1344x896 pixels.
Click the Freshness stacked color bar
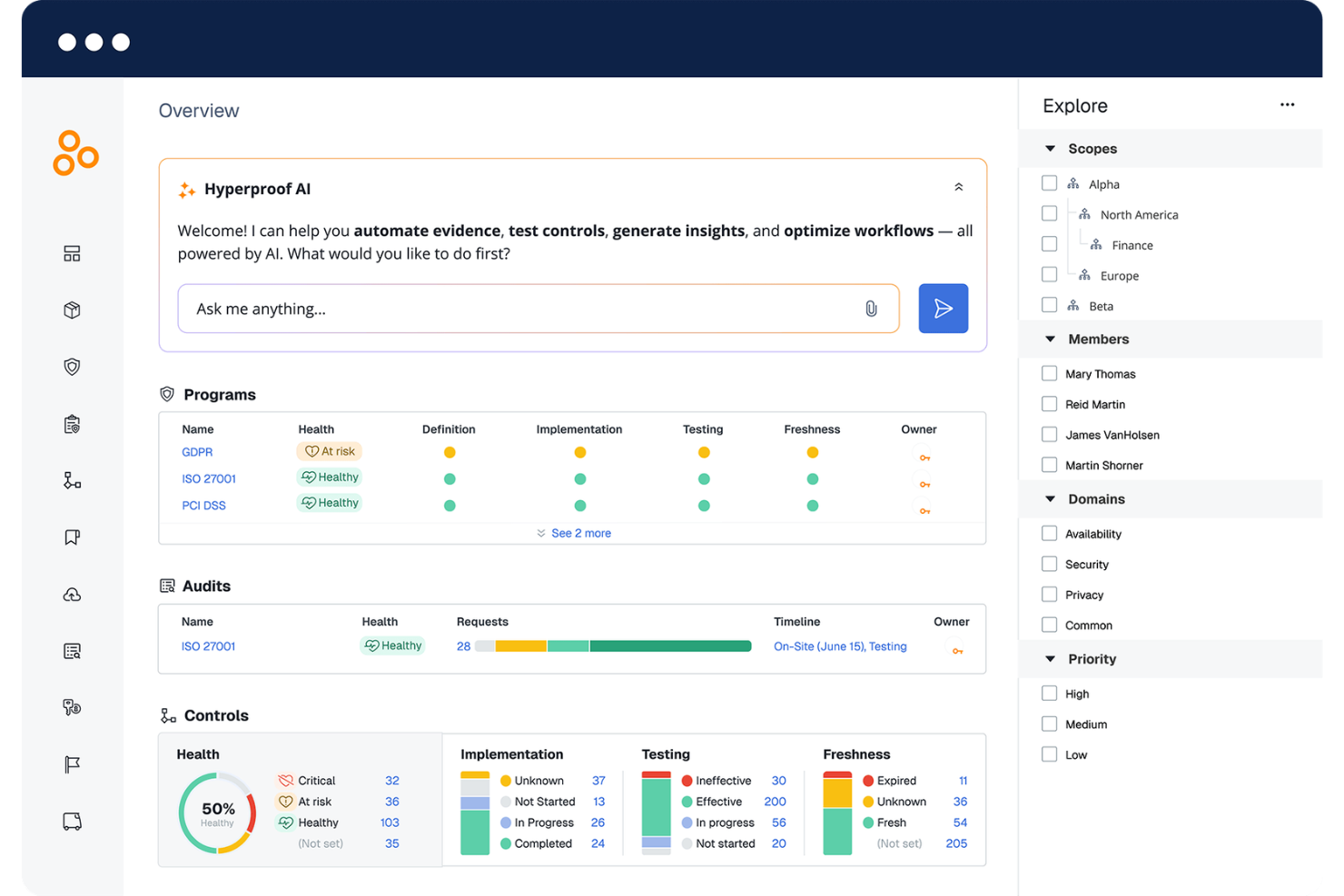[x=837, y=813]
